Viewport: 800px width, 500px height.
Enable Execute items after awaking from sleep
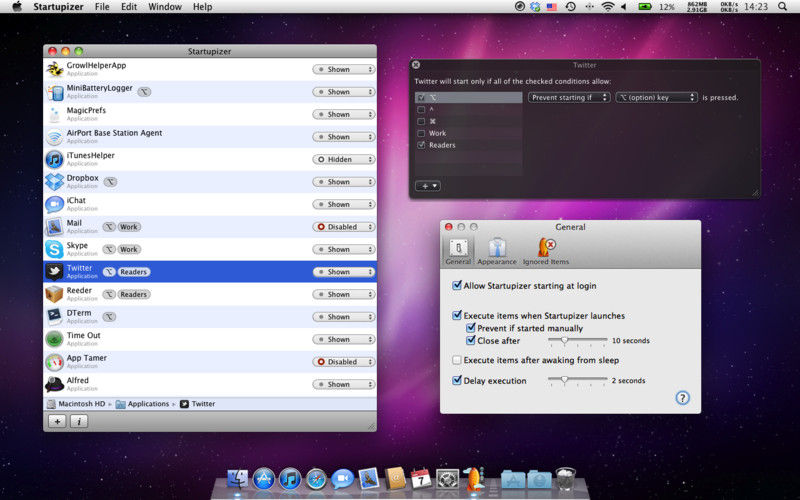coord(457,360)
